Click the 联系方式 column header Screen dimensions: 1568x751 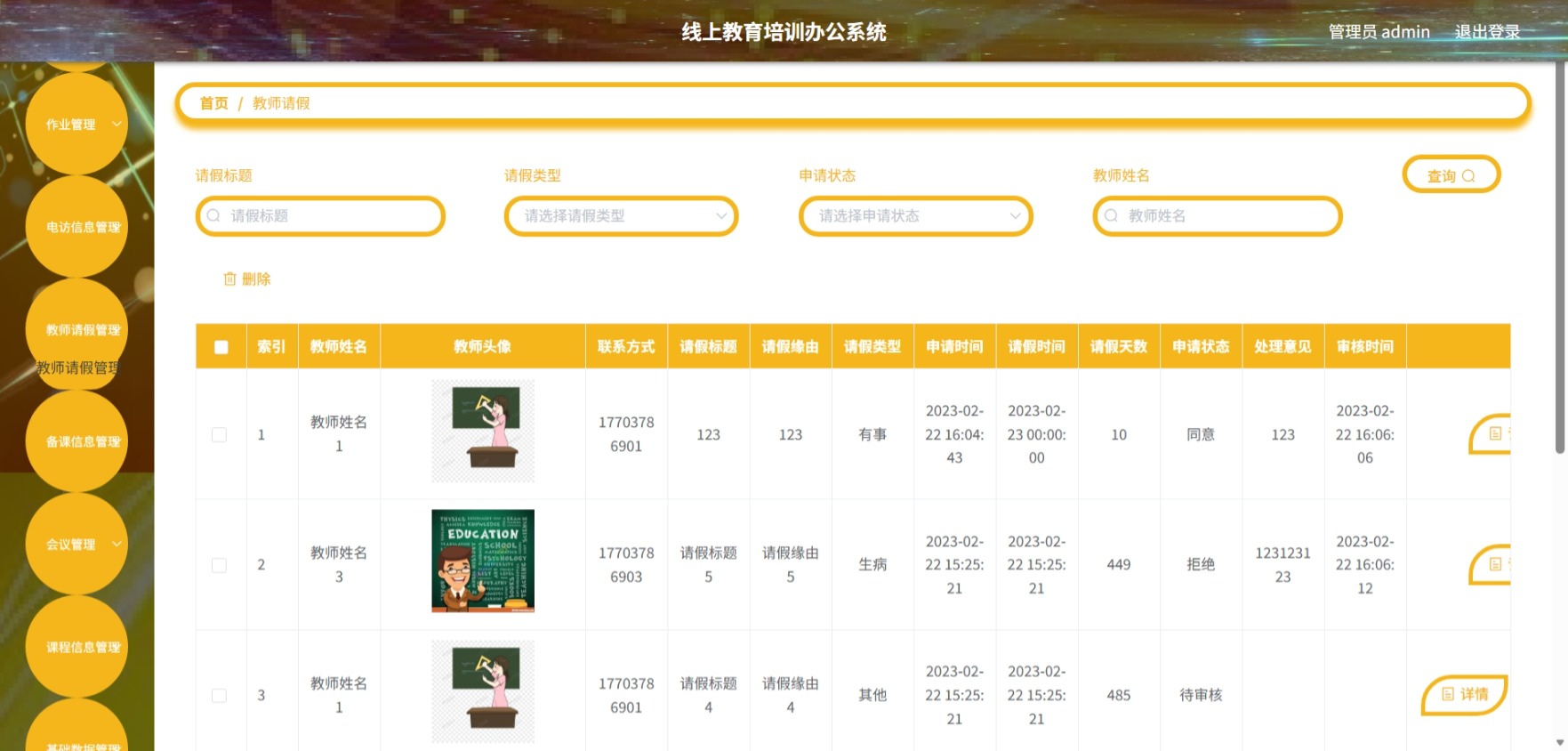[626, 346]
